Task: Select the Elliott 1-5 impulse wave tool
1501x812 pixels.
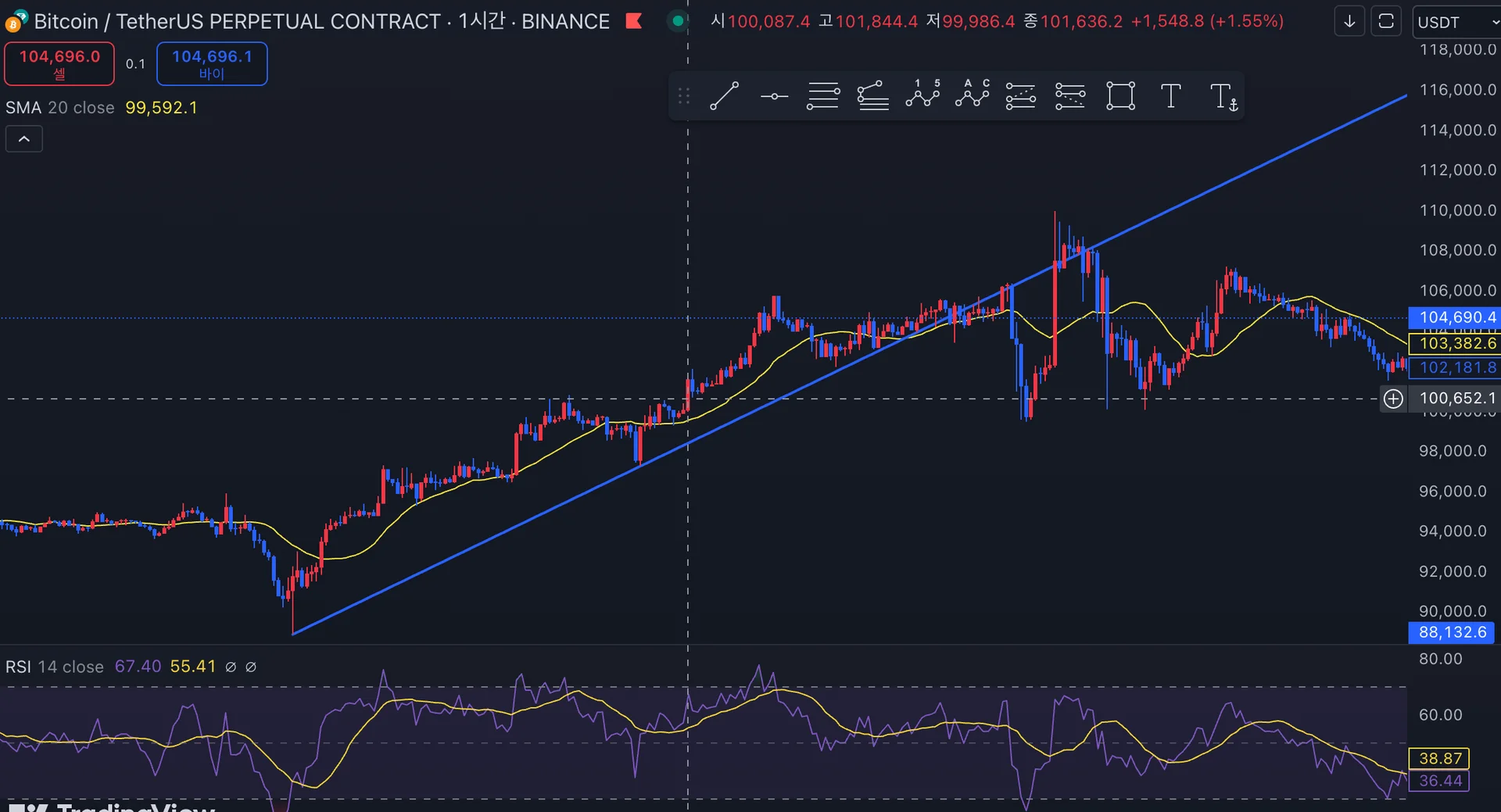Action: [x=922, y=95]
